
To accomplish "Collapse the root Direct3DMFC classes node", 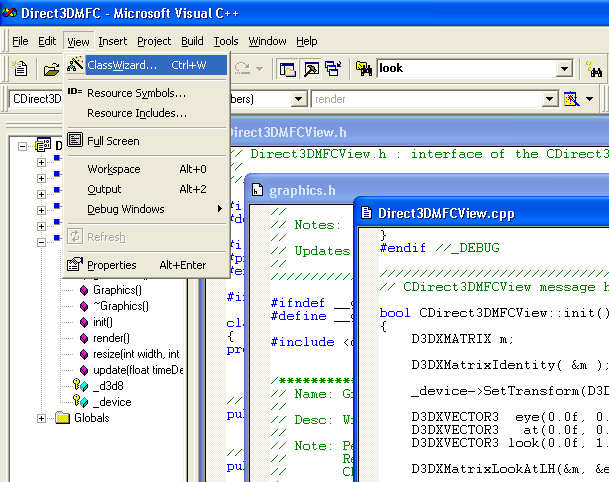I will [x=23, y=146].
